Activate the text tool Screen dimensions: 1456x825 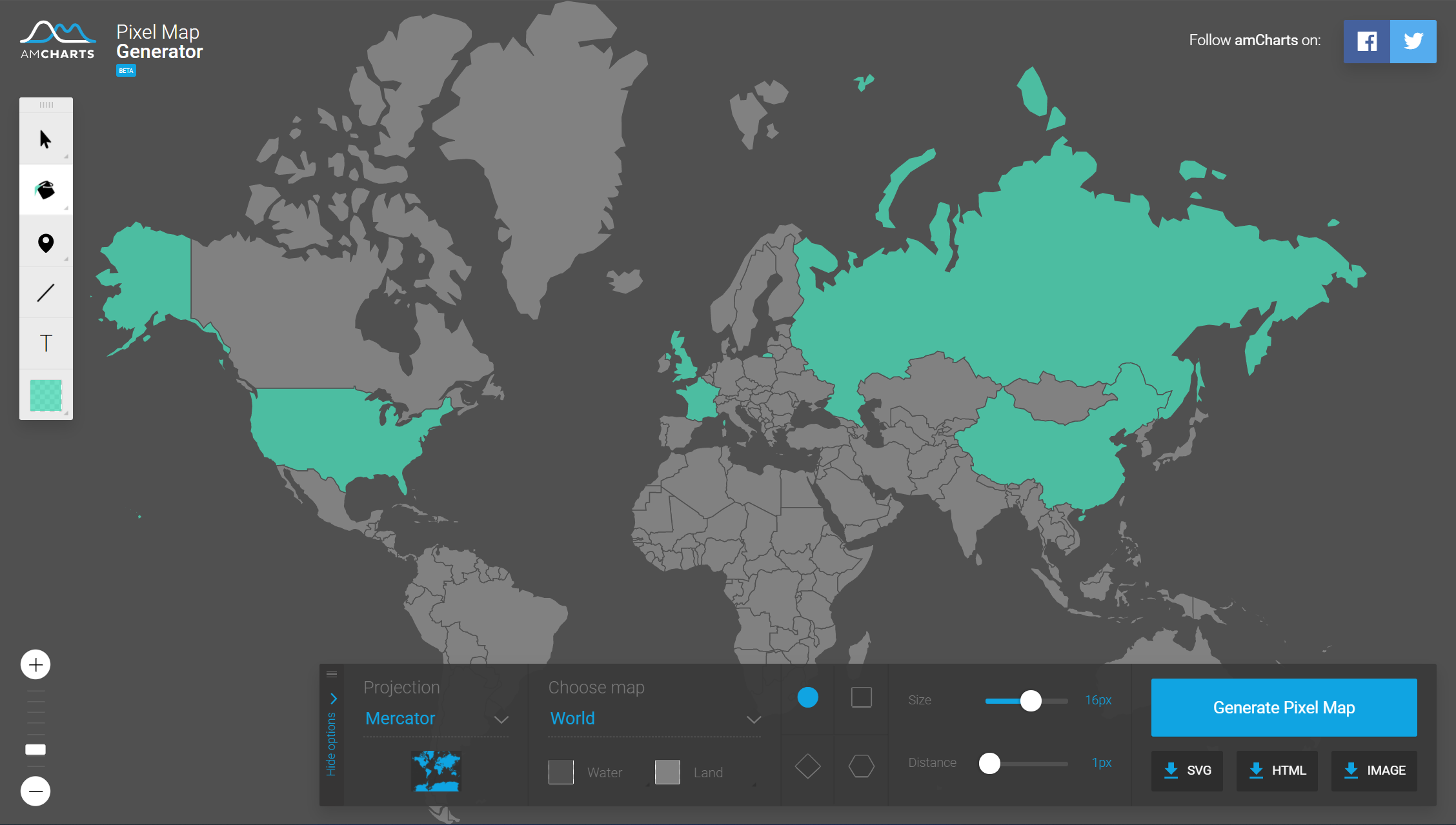tap(45, 343)
